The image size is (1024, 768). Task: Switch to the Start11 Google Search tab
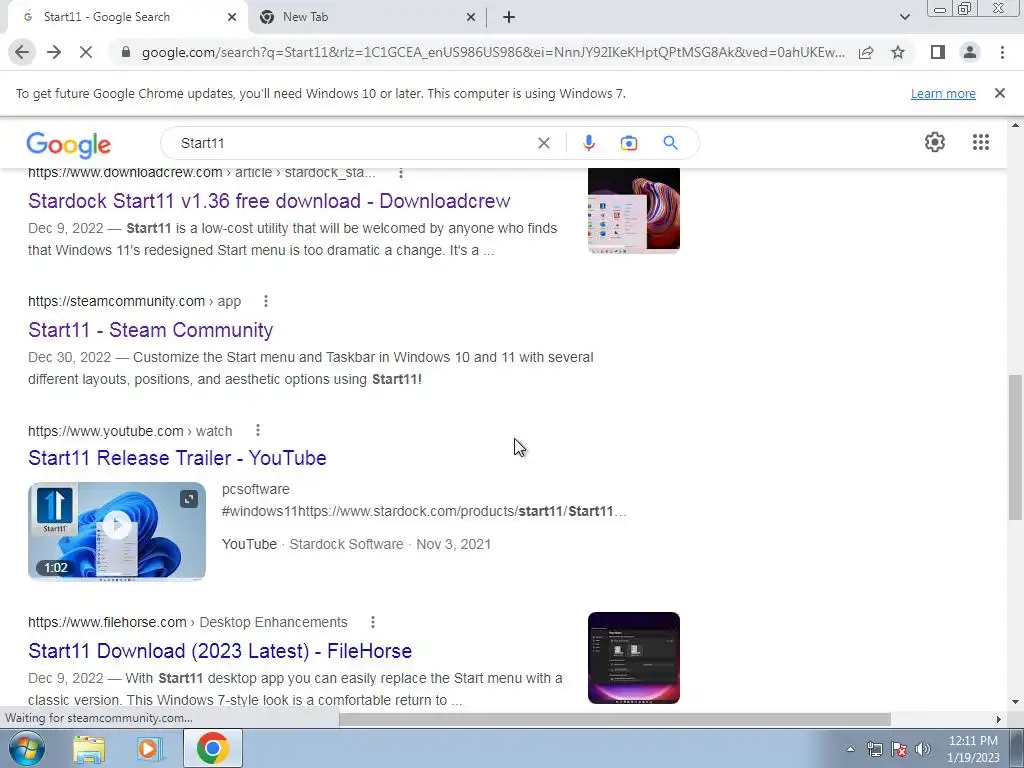(127, 17)
